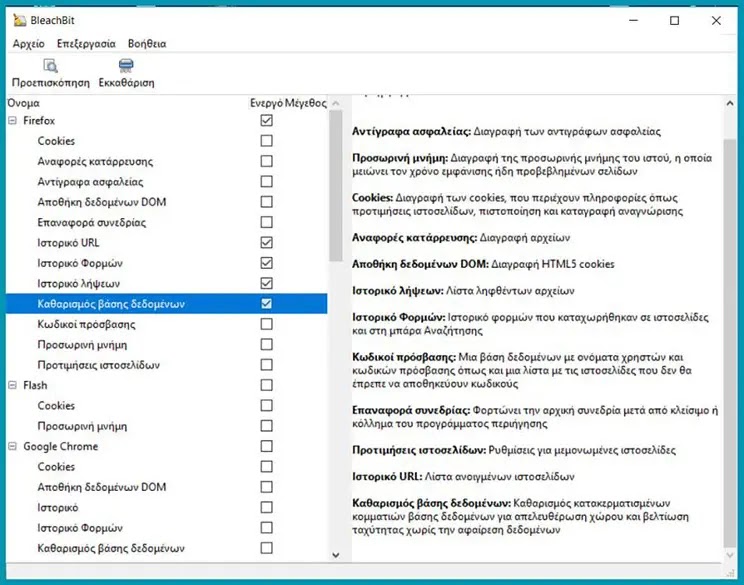
Task: Select Αναφορές κατάρρευσης tree row
Action: [x=95, y=162]
